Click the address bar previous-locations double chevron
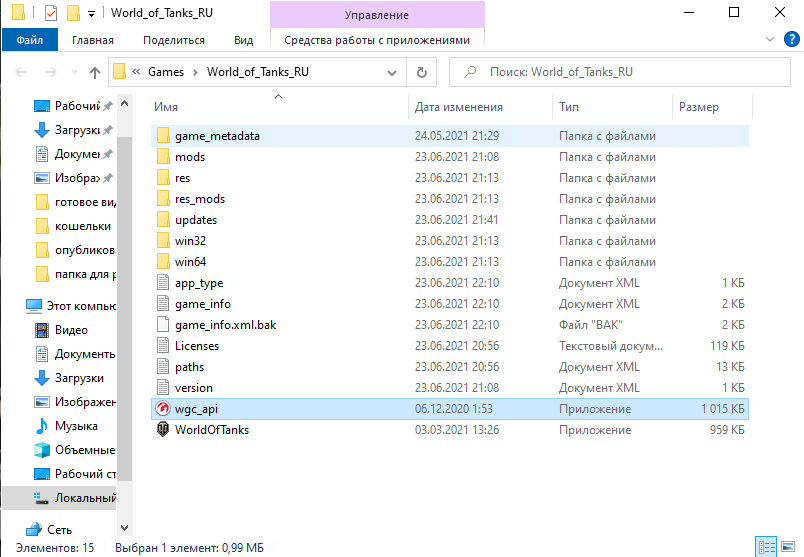Viewport: 804px width, 557px height. click(x=136, y=72)
